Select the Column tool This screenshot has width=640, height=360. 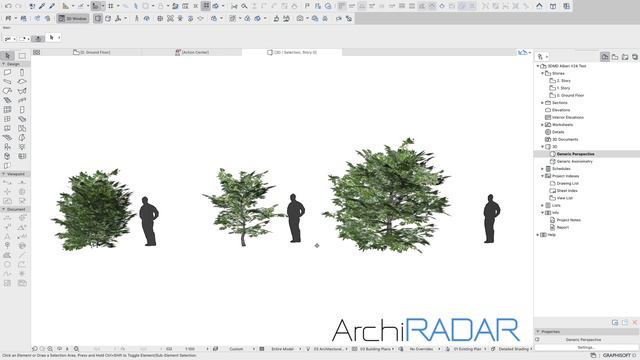coord(22,72)
